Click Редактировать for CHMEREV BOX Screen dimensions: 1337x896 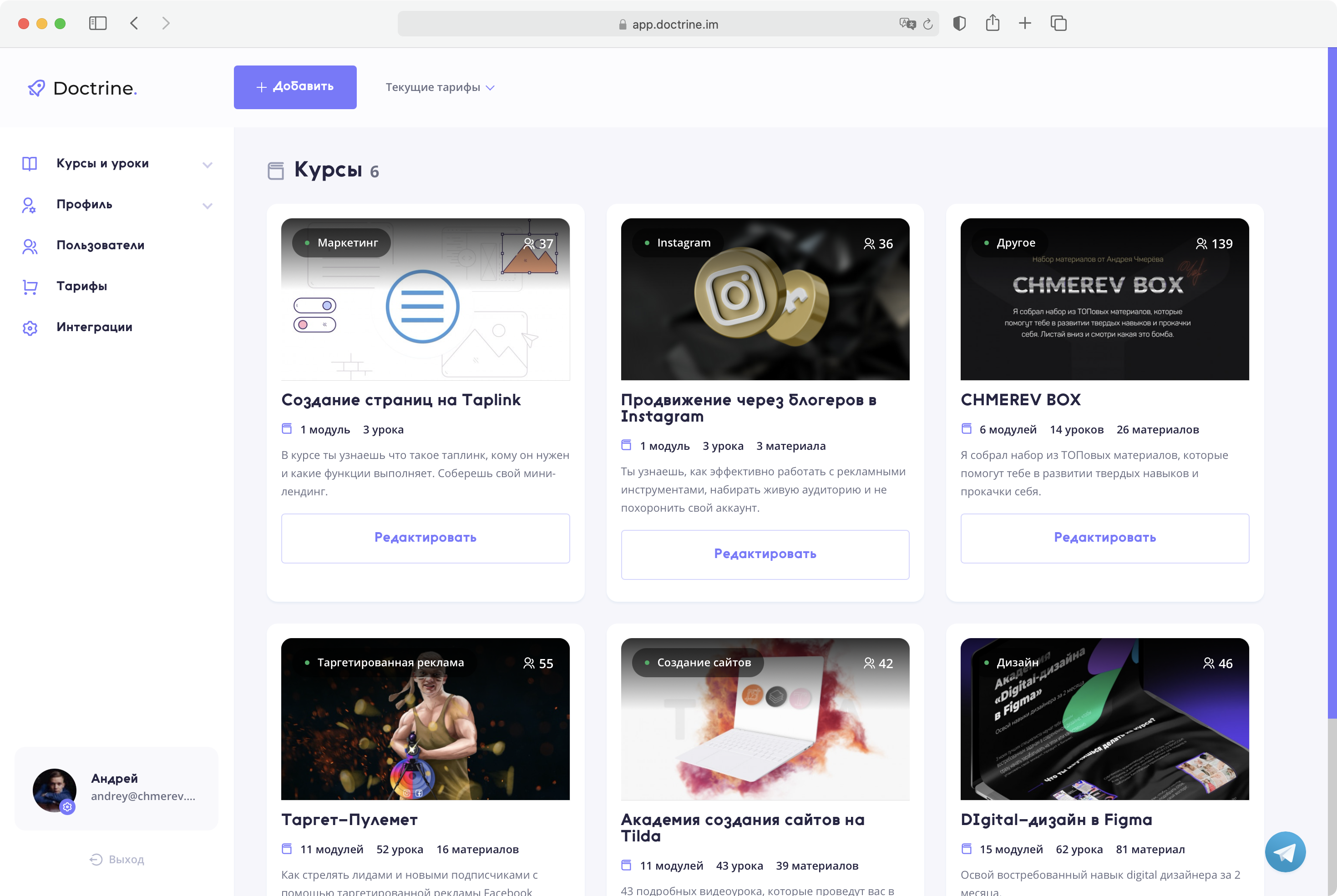(x=1104, y=538)
